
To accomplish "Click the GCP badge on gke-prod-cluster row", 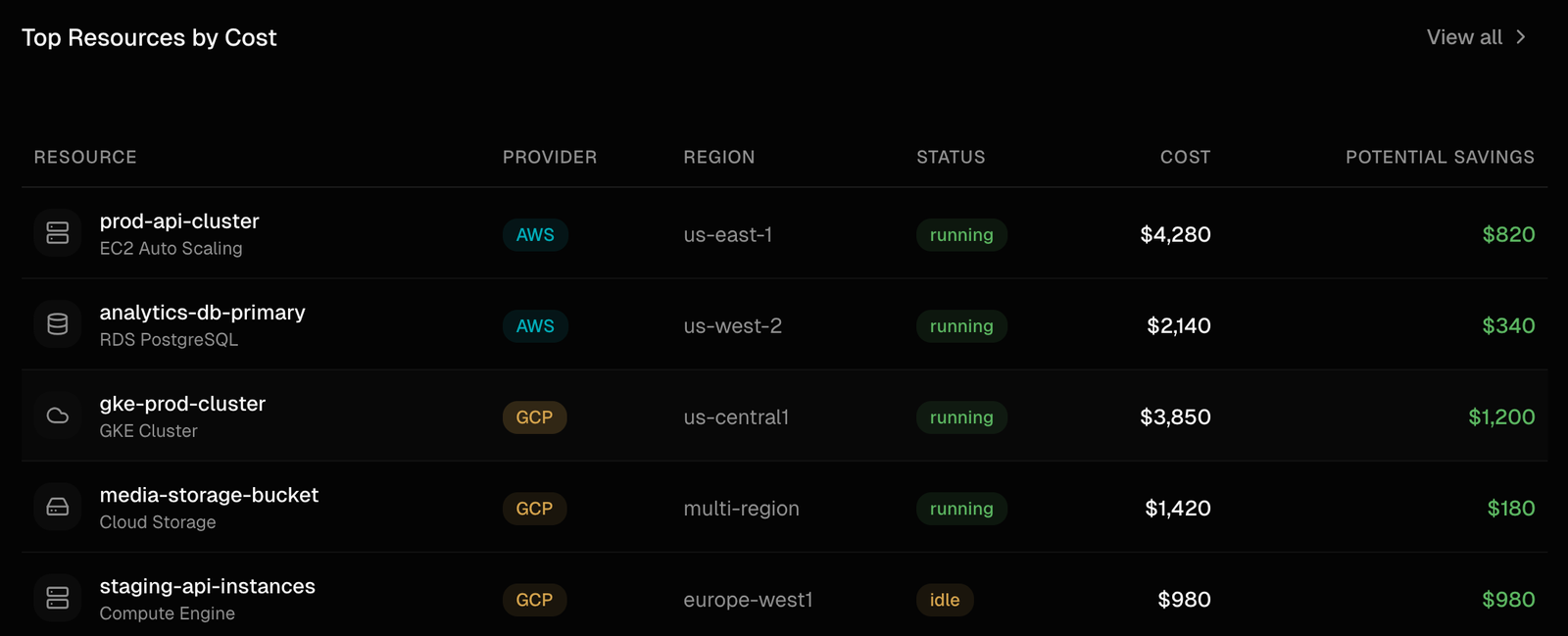I will coord(535,416).
